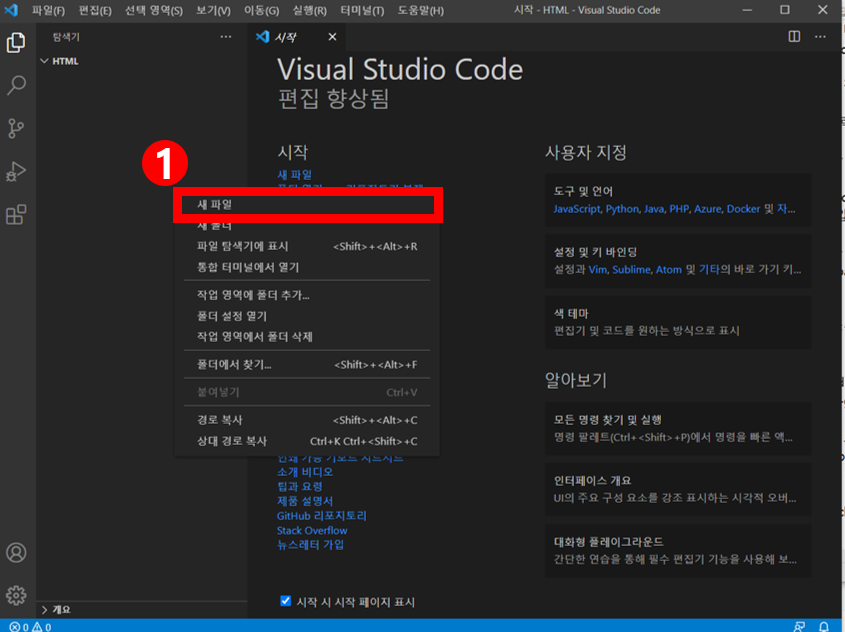Image resolution: width=845 pixels, height=632 pixels.
Task: Open the 팁과 요령 link
Action: click(x=300, y=487)
